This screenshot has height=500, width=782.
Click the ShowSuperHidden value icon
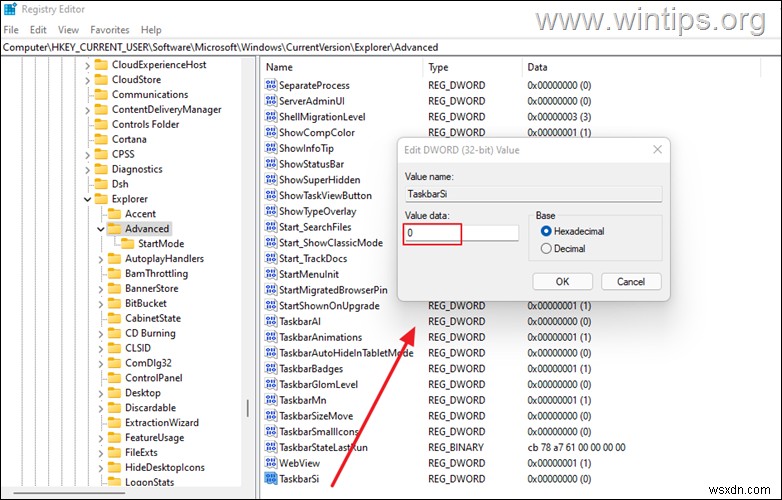tap(271, 179)
